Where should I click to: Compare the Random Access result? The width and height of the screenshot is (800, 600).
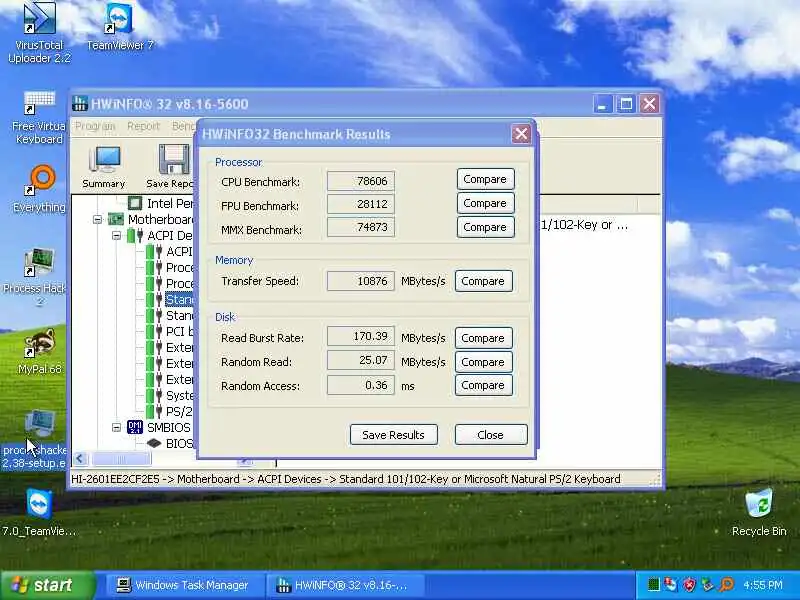[483, 385]
